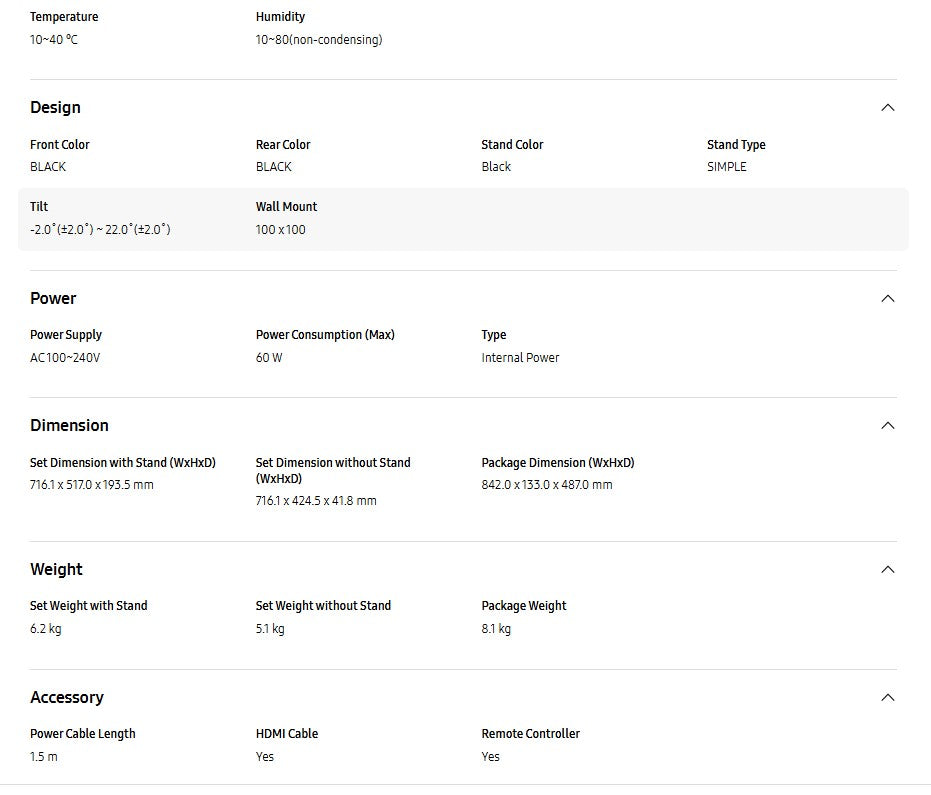Click the Power section heading

click(53, 299)
